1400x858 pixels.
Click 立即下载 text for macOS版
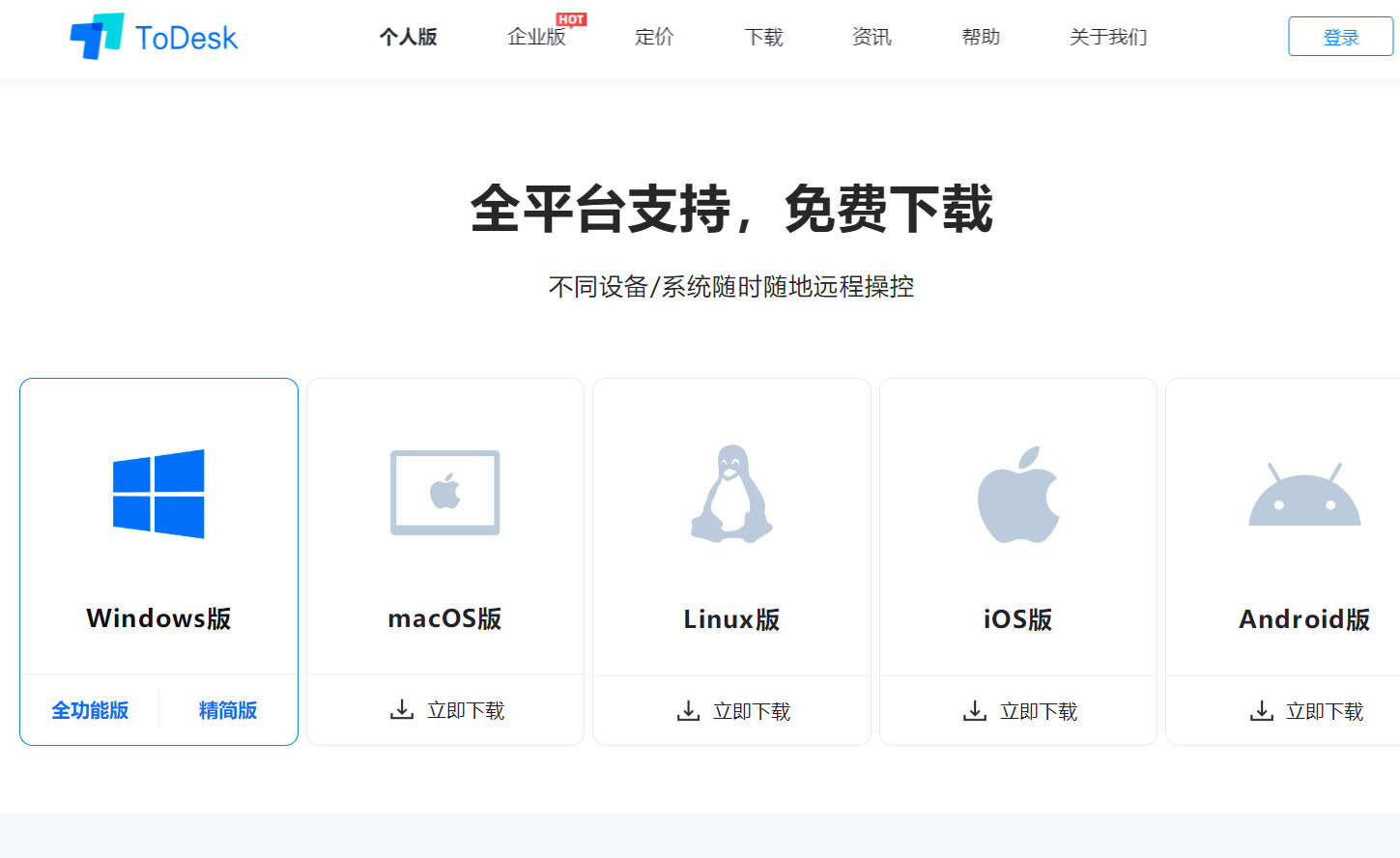pos(466,710)
